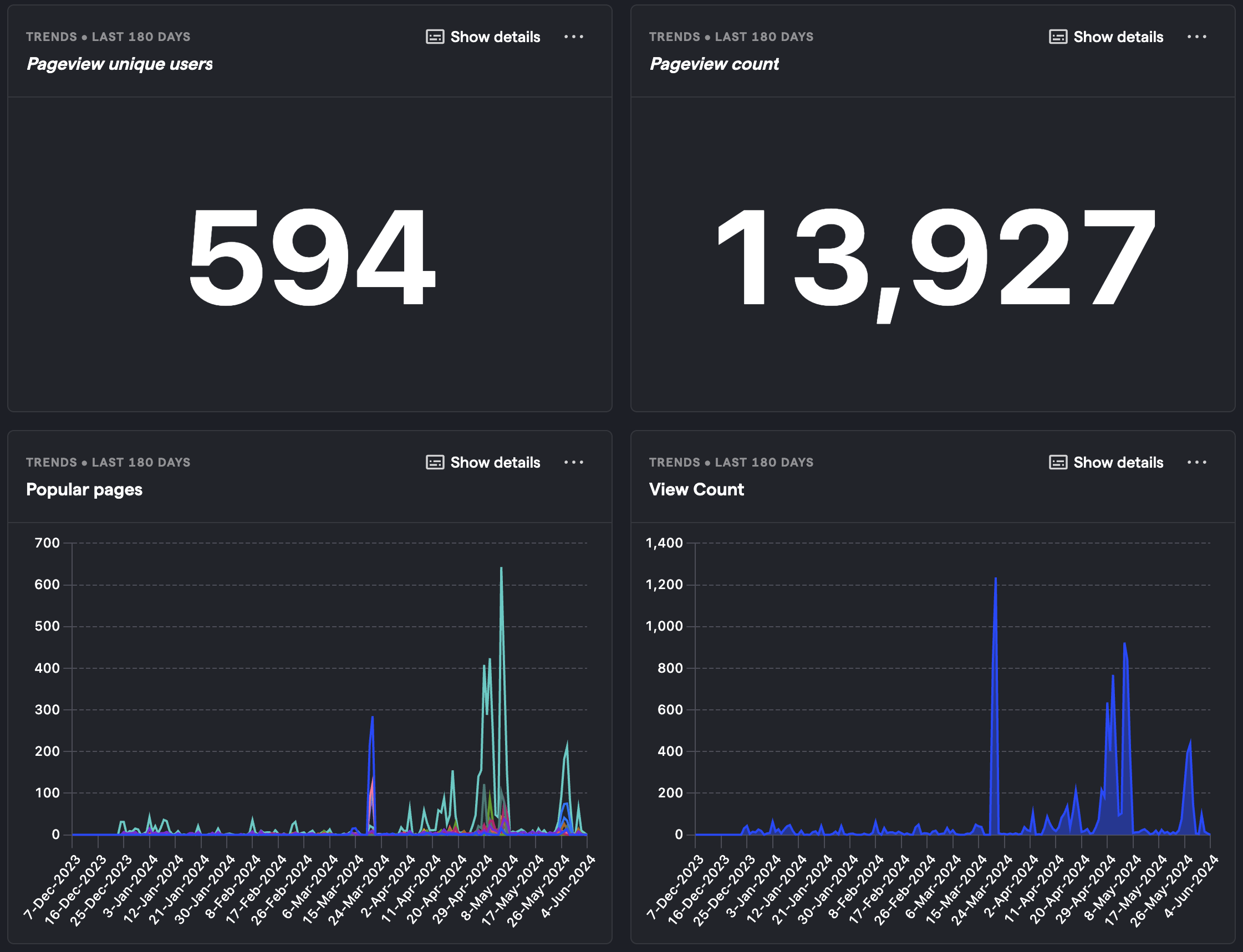Screen dimensions: 1243x952
Task: Open the Popular pages insight title
Action: (x=84, y=490)
